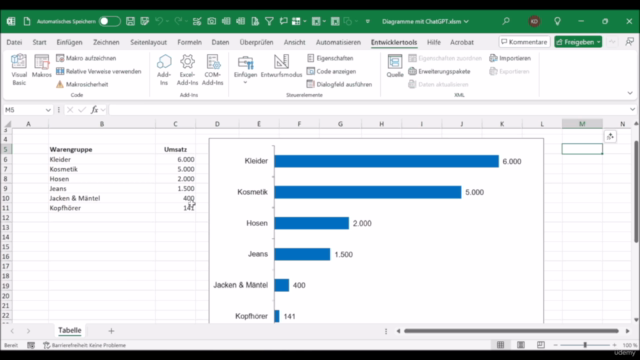Open Freigeben dropdown arrow
The width and height of the screenshot is (640, 360).
(x=598, y=42)
